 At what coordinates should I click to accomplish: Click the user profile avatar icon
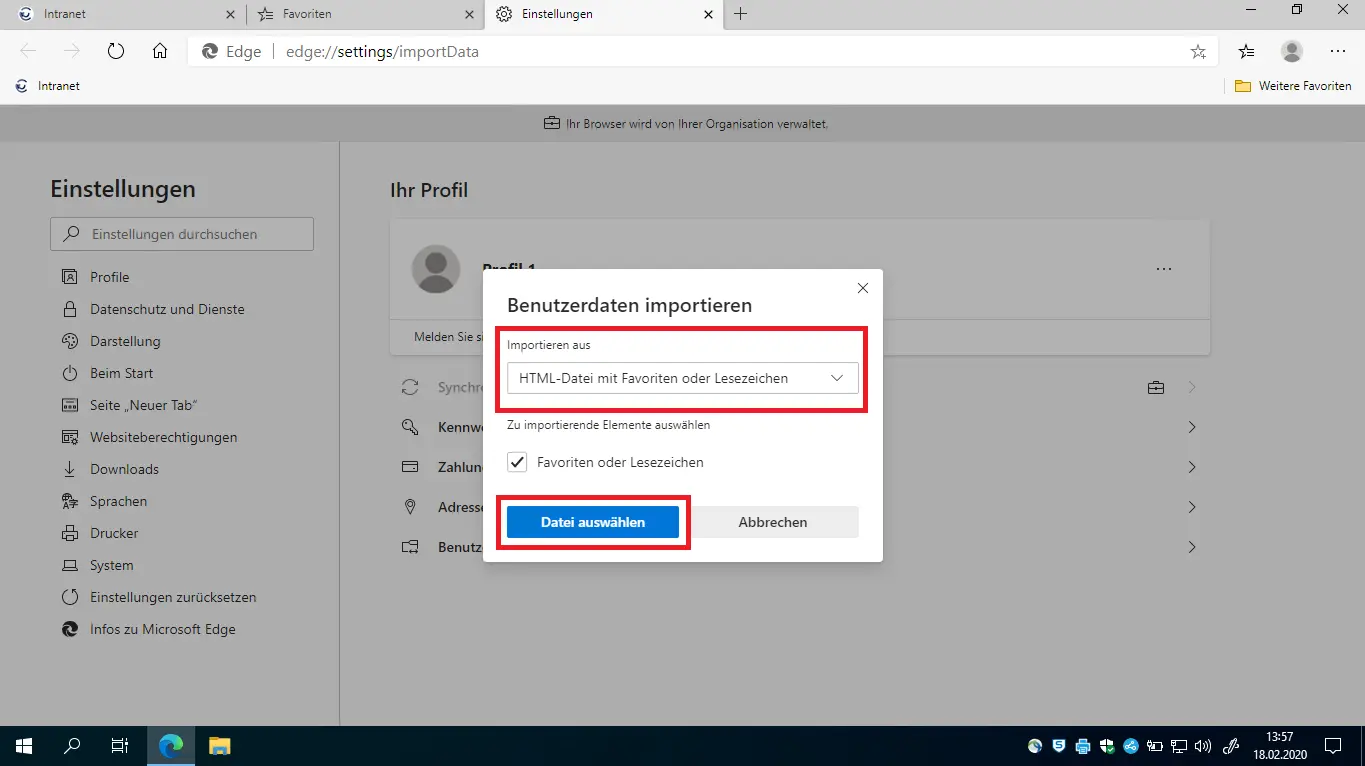click(x=1292, y=51)
